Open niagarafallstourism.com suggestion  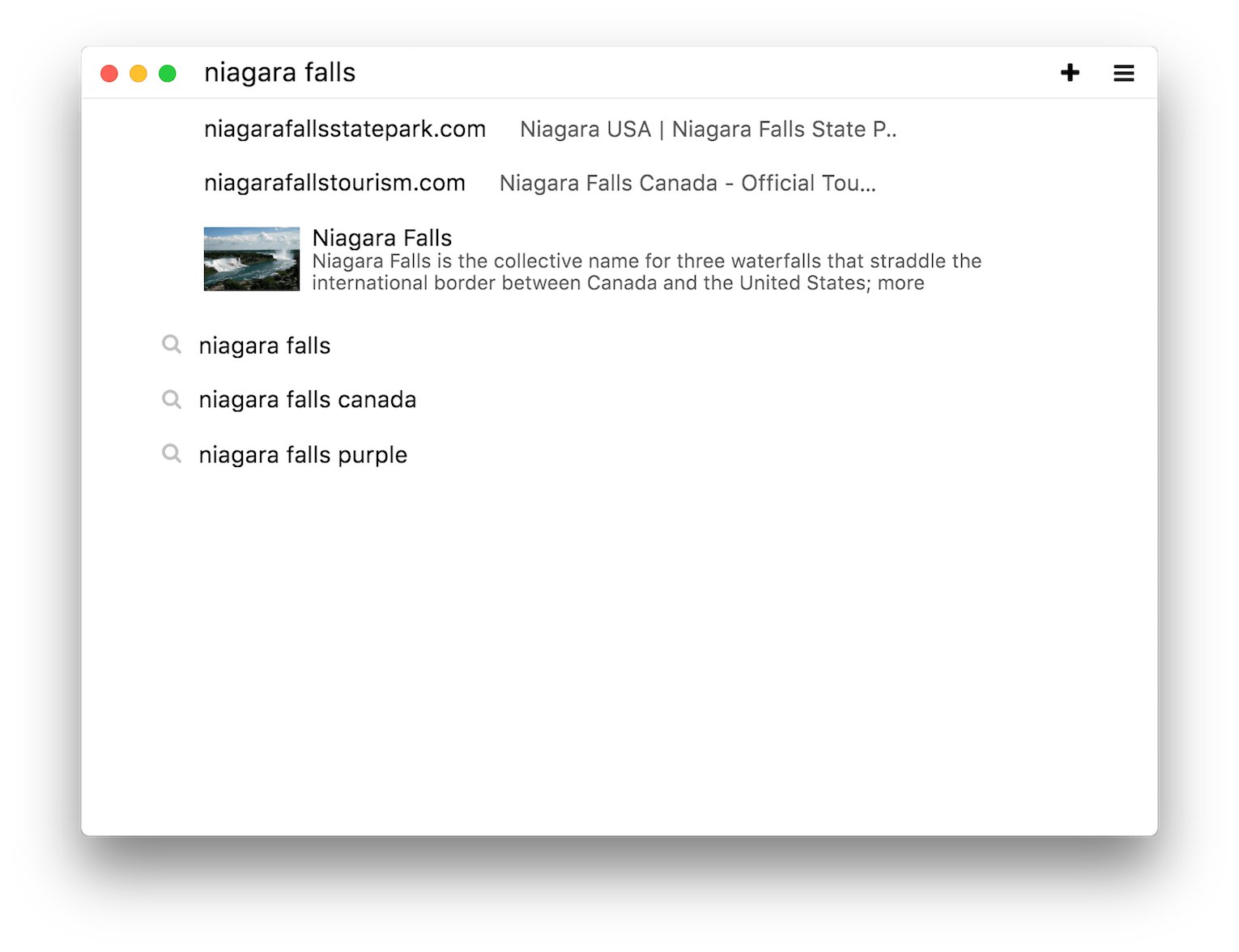click(x=334, y=183)
